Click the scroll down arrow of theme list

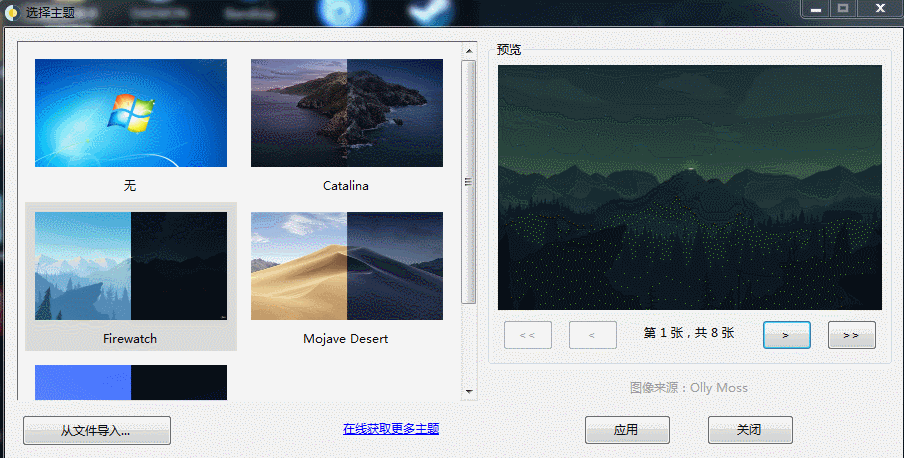469,392
